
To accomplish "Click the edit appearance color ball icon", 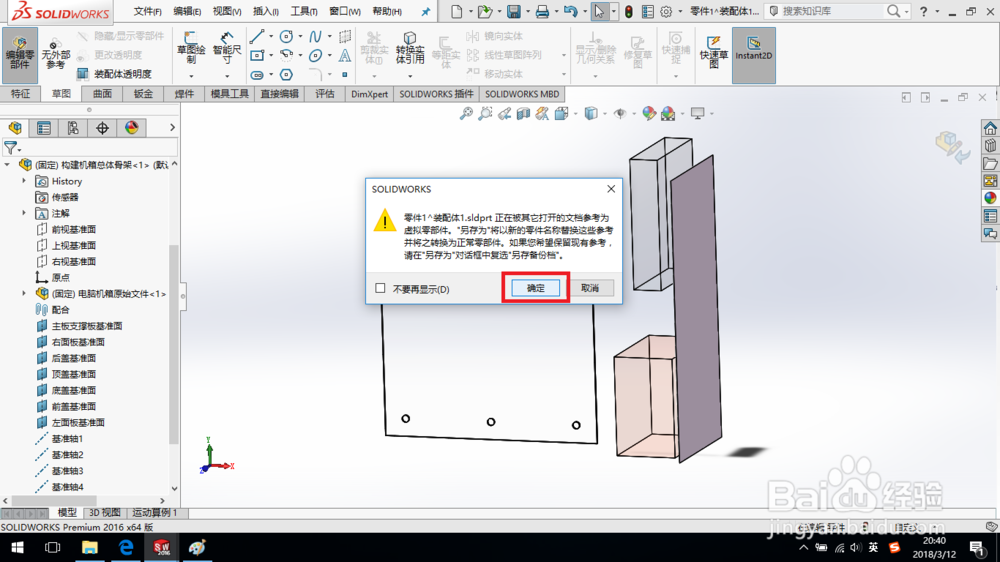I will pos(649,114).
